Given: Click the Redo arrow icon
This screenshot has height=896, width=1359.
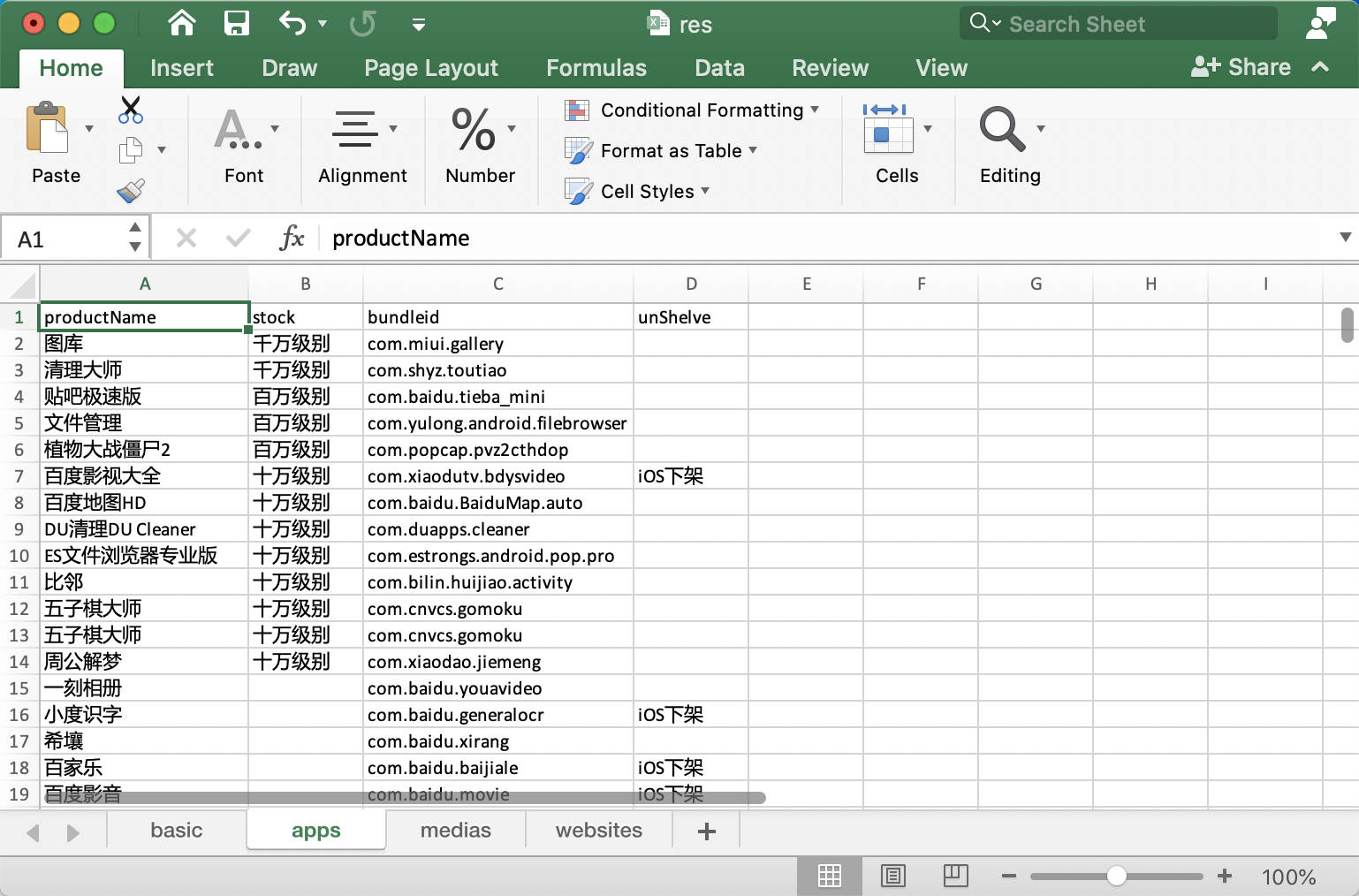Looking at the screenshot, I should click(x=362, y=23).
